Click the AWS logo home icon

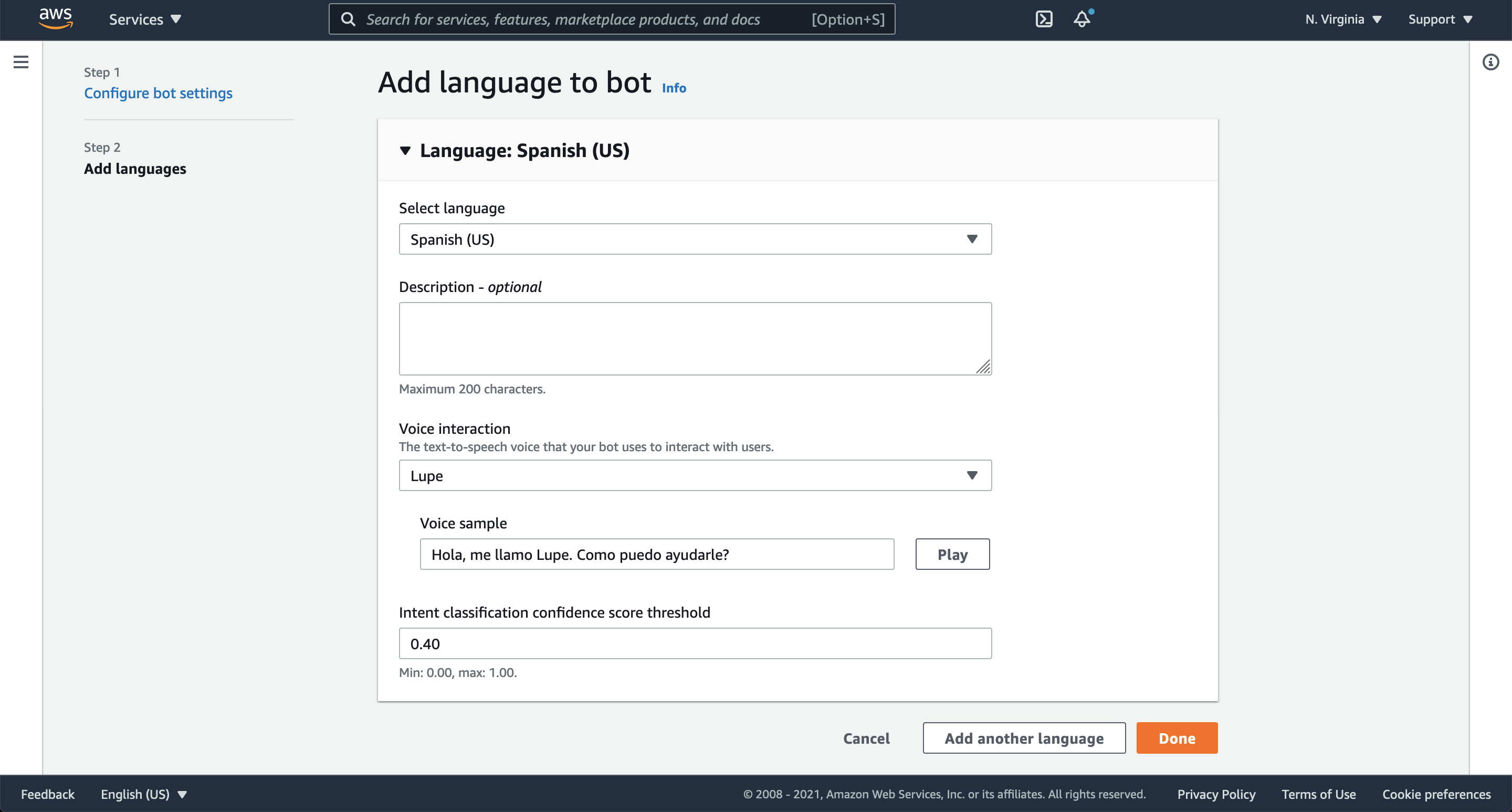56,19
